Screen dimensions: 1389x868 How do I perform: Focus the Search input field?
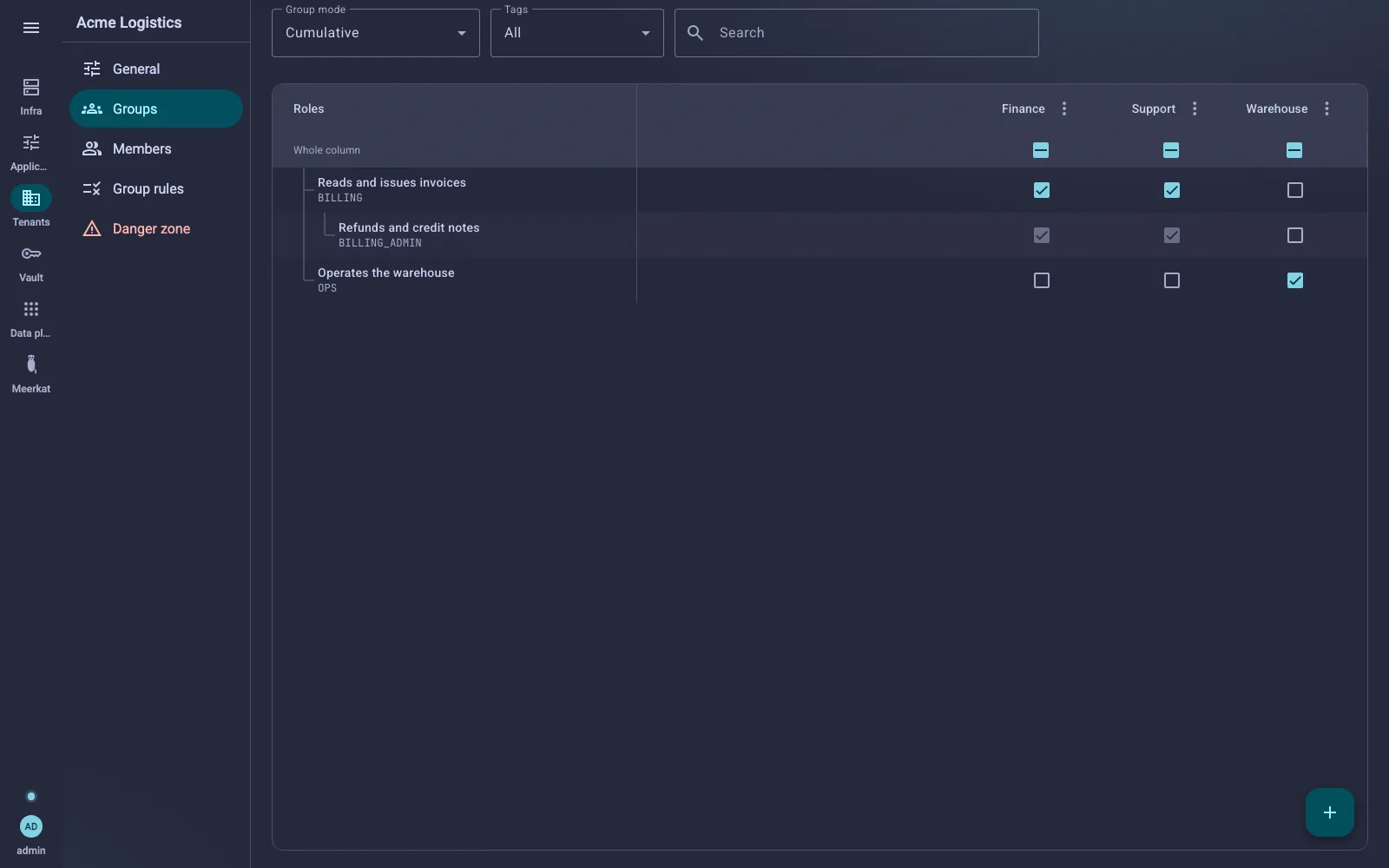(857, 33)
